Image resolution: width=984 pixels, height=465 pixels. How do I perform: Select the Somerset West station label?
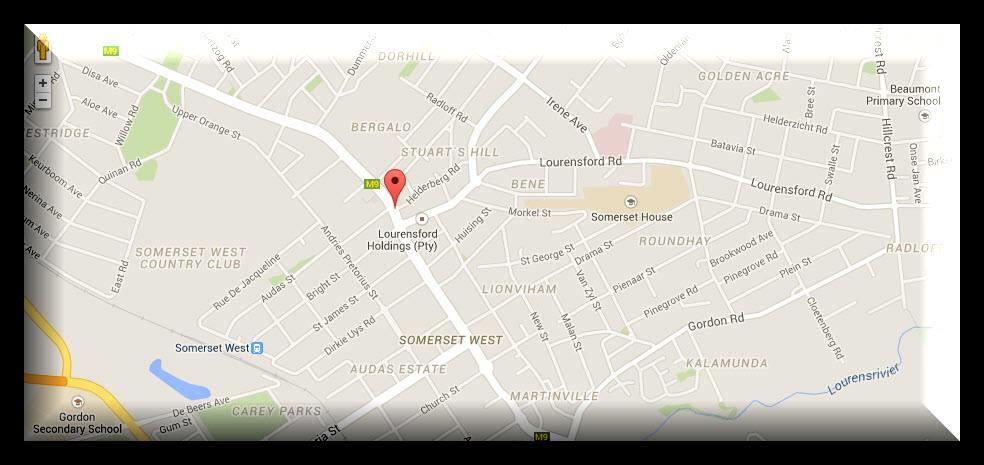coord(212,348)
